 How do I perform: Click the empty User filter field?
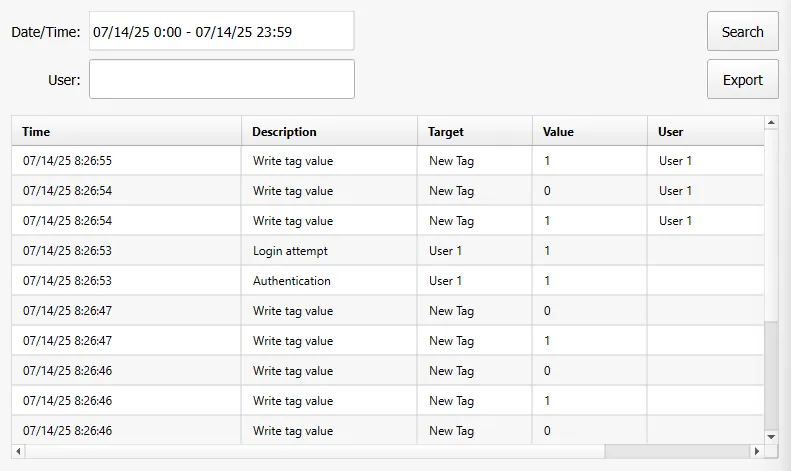point(221,79)
